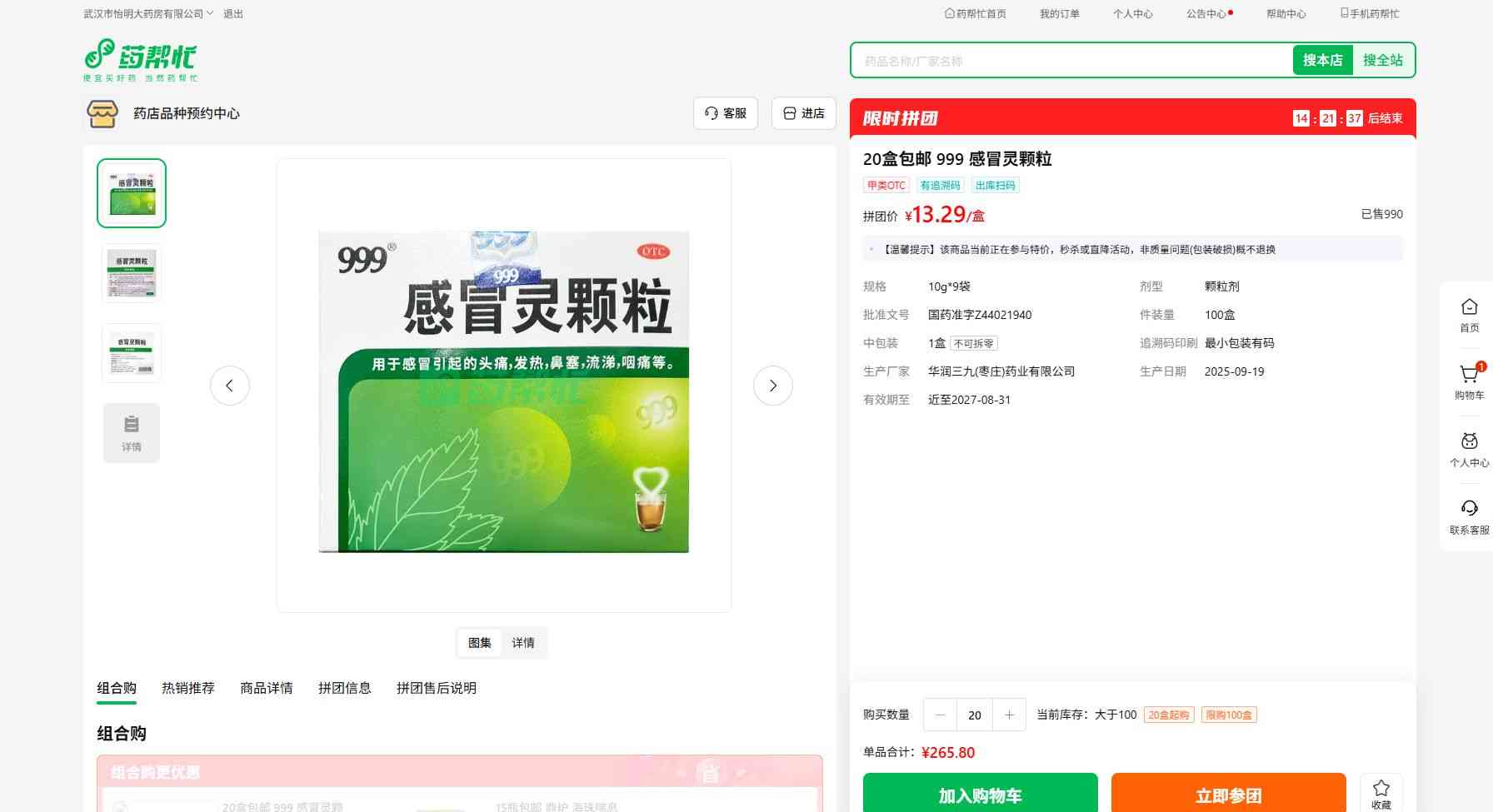Image resolution: width=1493 pixels, height=812 pixels.
Task: Show the previous product image
Action: [229, 386]
